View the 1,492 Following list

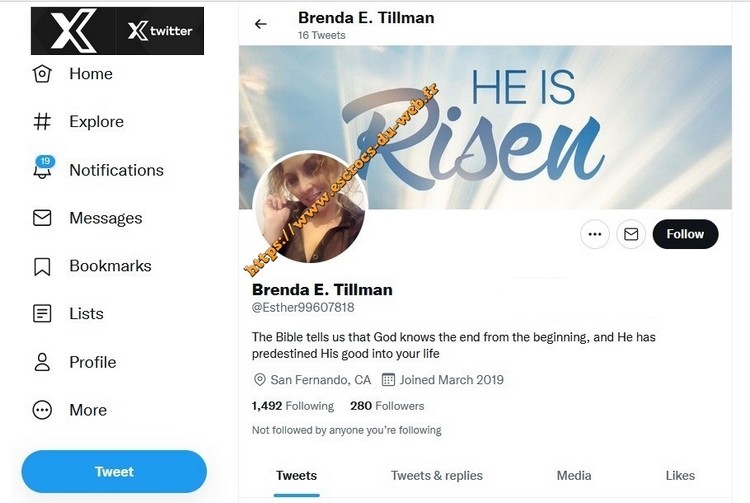[293, 406]
